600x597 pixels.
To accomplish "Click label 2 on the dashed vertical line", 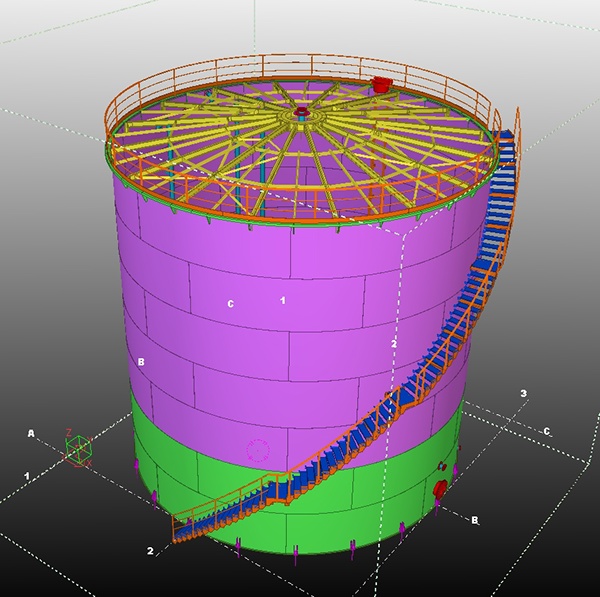I will [x=394, y=343].
